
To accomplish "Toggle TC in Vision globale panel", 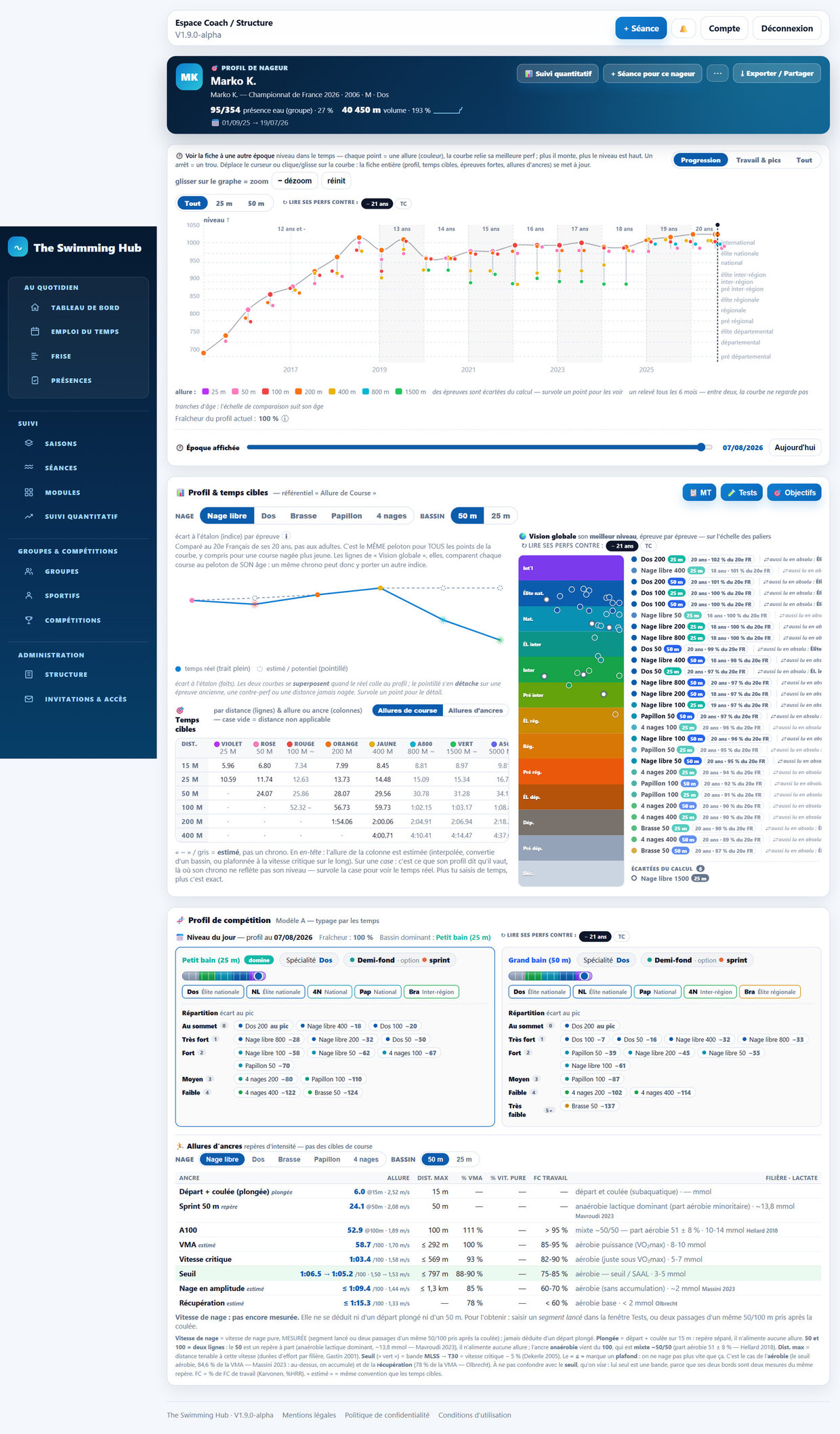I will click(x=648, y=546).
